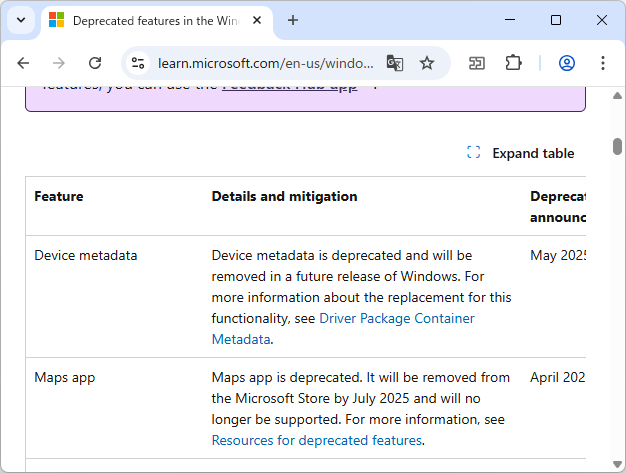Click the vertical scrollbar thumb
Screen dimensions: 626x473
click(x=618, y=146)
